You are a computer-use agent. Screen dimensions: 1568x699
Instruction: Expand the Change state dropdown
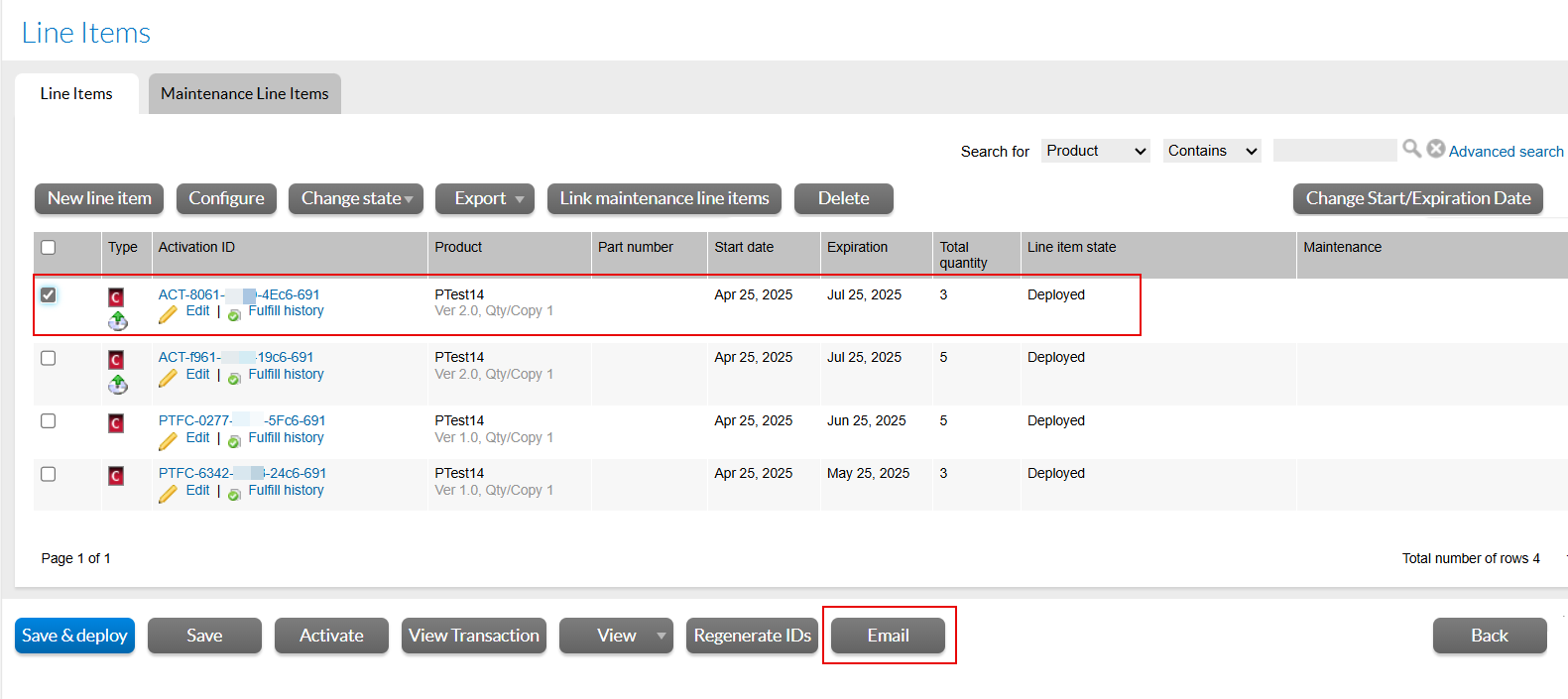[x=356, y=198]
